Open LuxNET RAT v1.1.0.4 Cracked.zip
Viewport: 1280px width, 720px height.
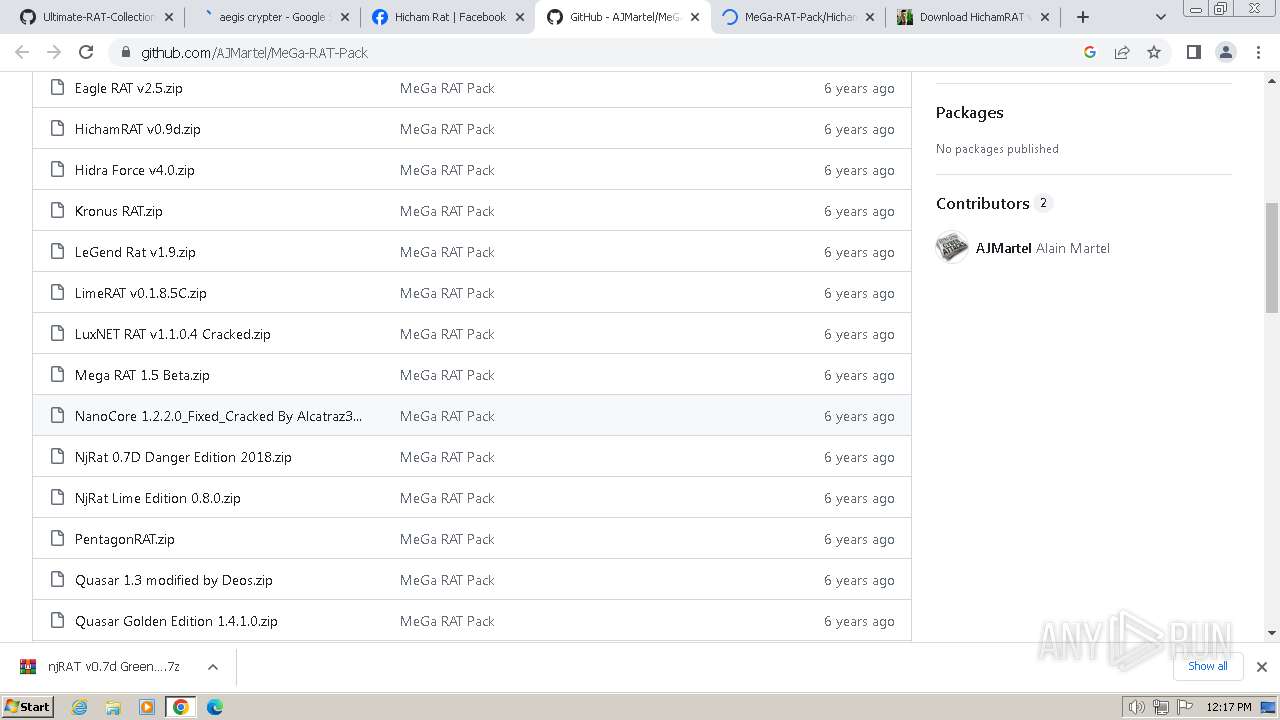tap(172, 334)
